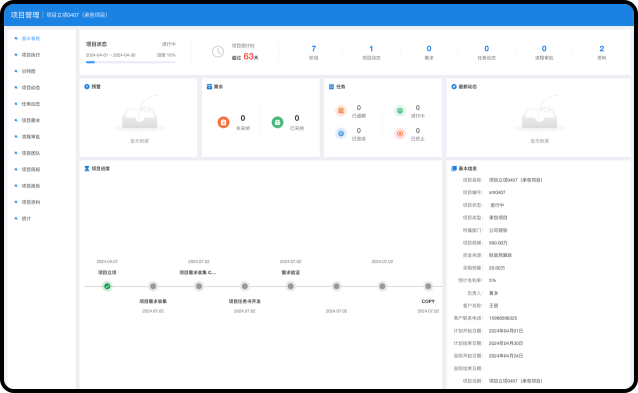The width and height of the screenshot is (638, 393).
Task: Click the blue basic information panel icon
Action: click(x=454, y=168)
